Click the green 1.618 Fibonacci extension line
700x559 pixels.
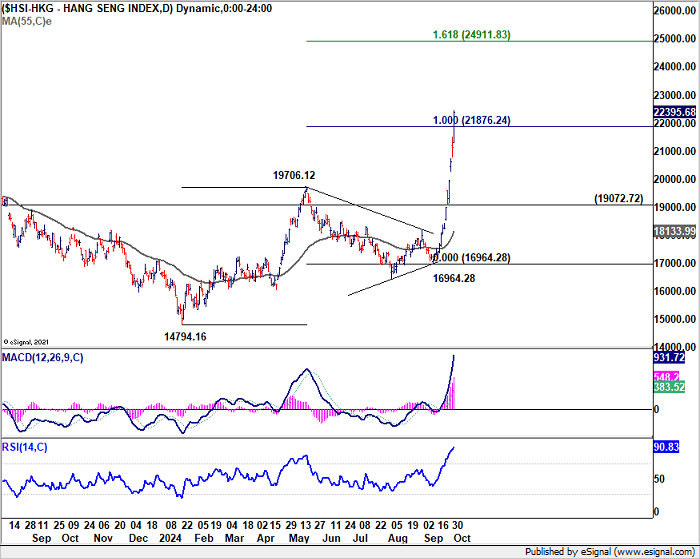click(x=479, y=41)
